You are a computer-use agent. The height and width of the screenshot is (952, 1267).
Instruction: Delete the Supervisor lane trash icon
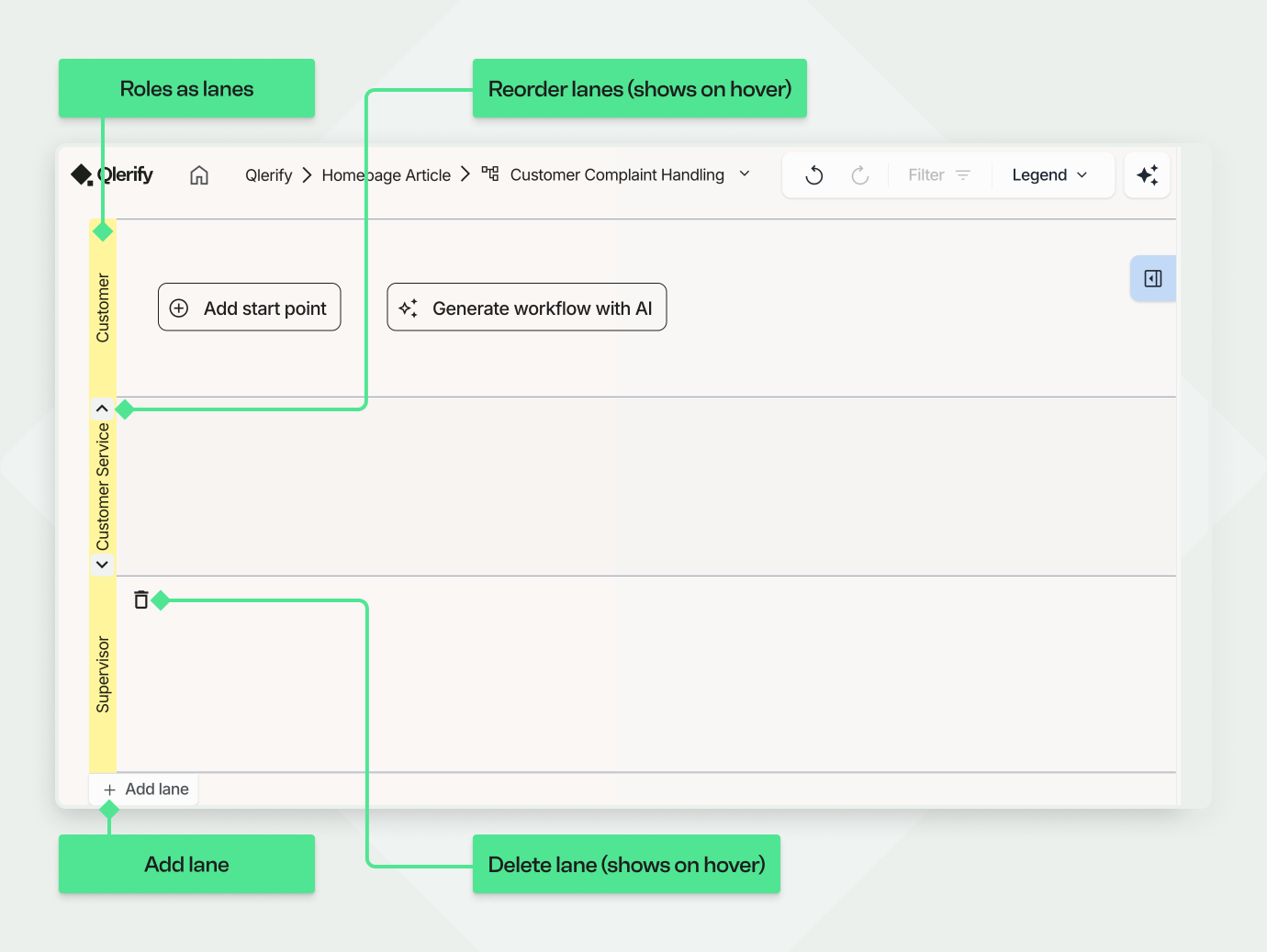coord(140,599)
